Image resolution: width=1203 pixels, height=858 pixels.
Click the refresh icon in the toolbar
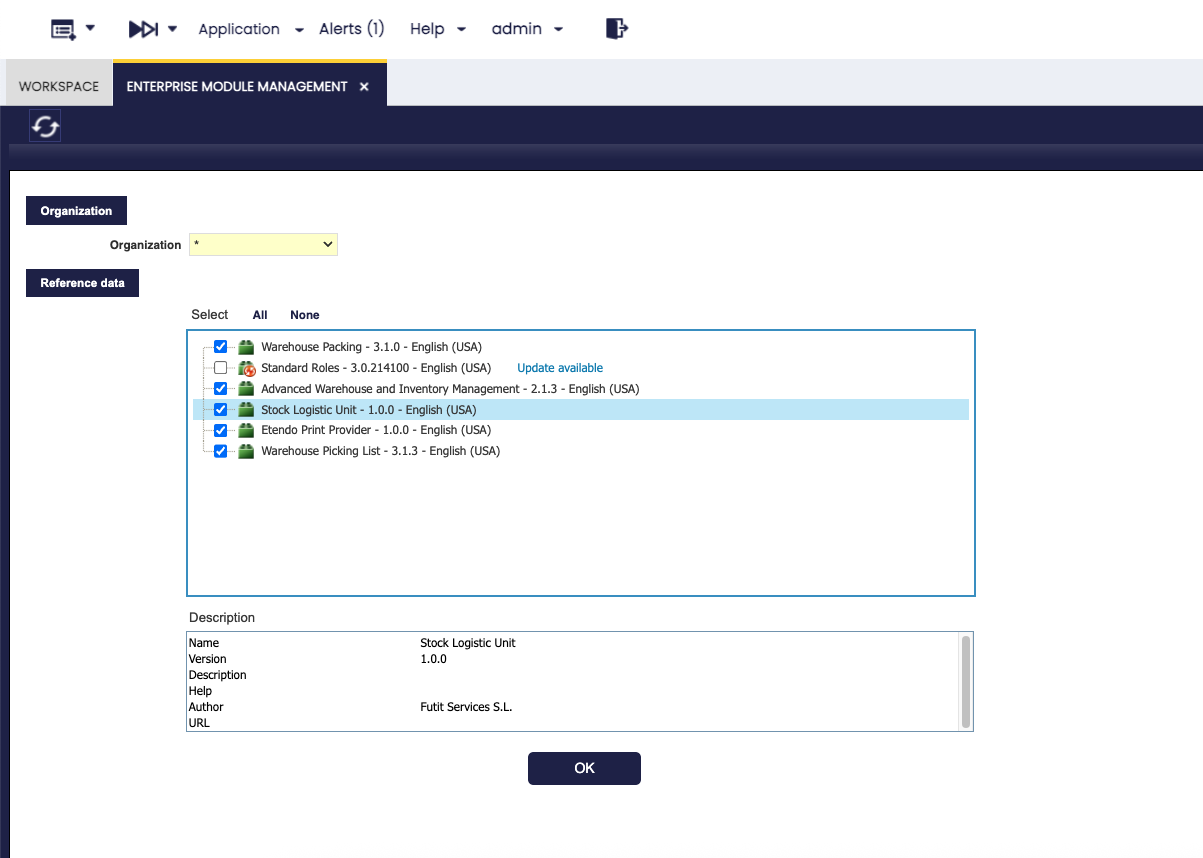coord(46,127)
